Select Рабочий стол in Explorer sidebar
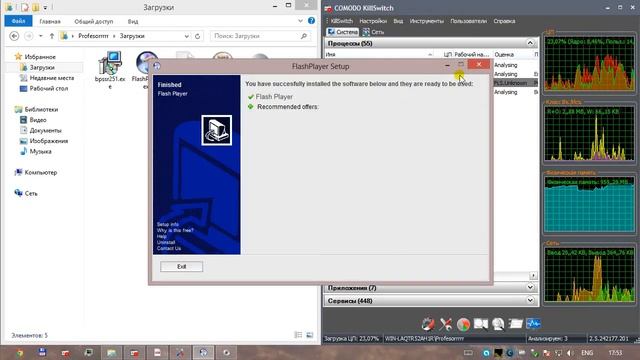Viewport: 640px width, 360px height. (x=49, y=88)
